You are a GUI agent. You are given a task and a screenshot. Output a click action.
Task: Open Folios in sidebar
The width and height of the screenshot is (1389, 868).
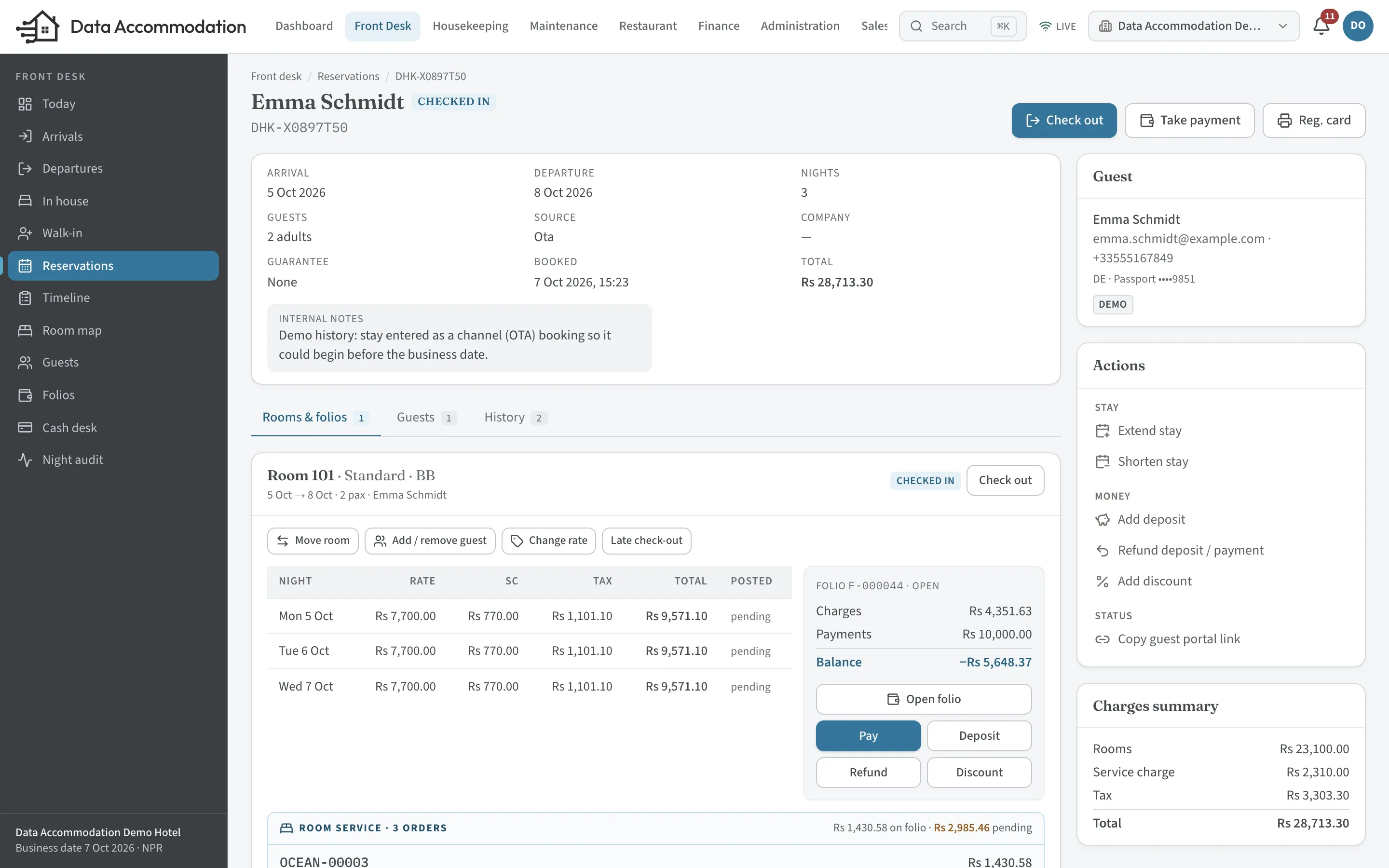click(113, 395)
